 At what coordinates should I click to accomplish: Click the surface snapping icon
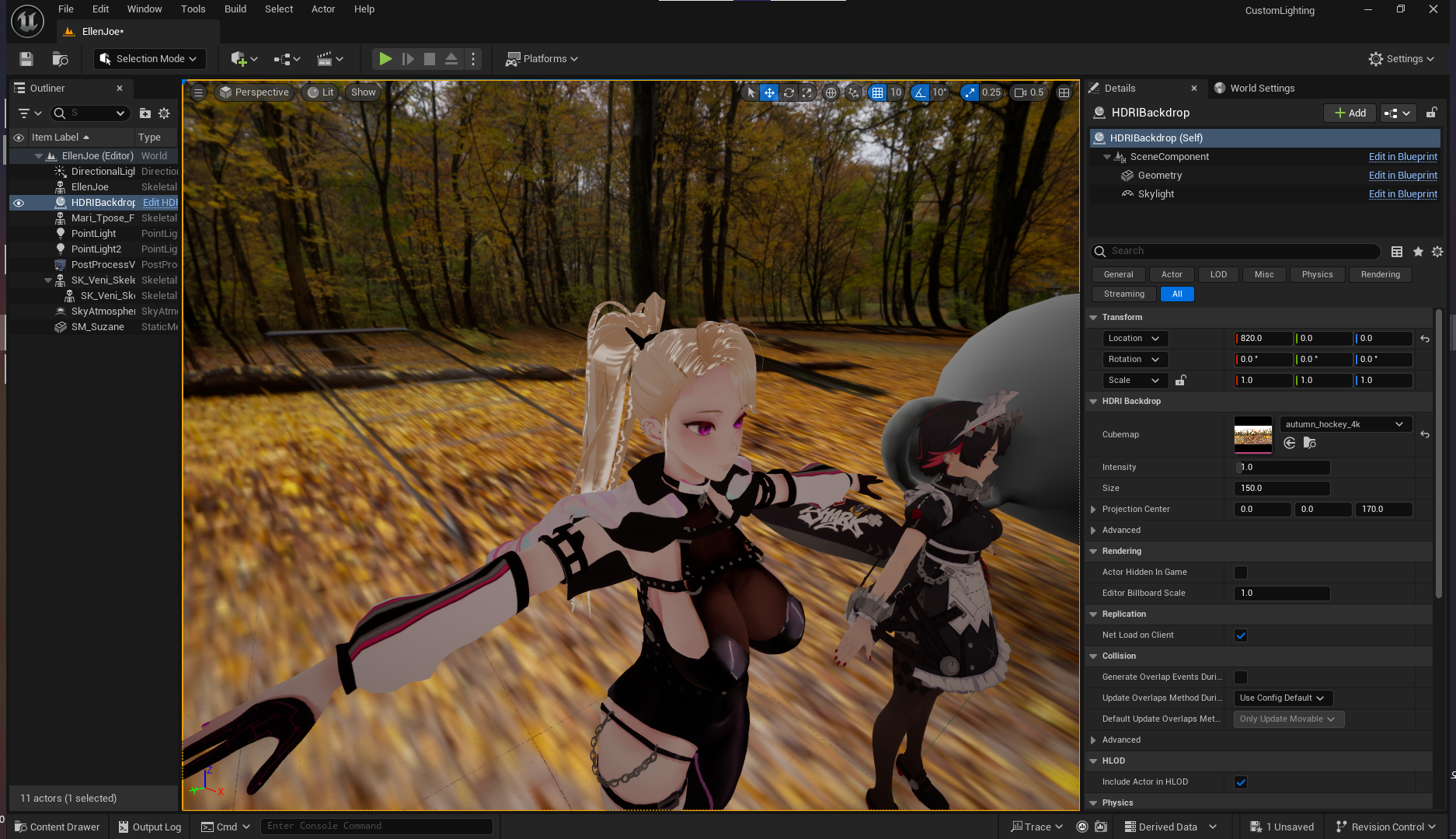tap(853, 92)
